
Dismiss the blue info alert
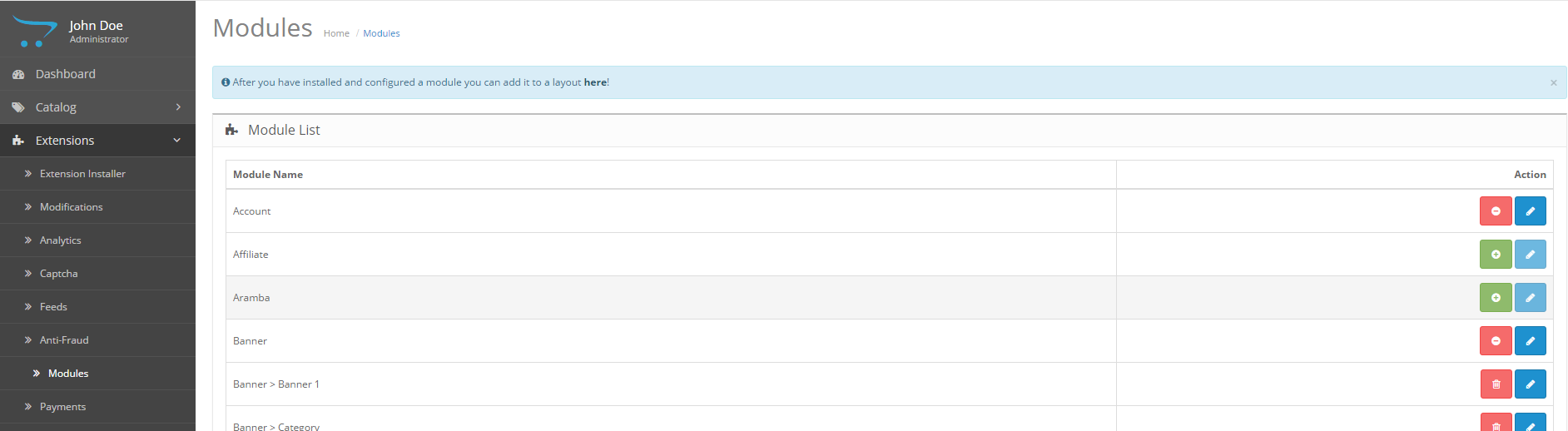(1553, 82)
